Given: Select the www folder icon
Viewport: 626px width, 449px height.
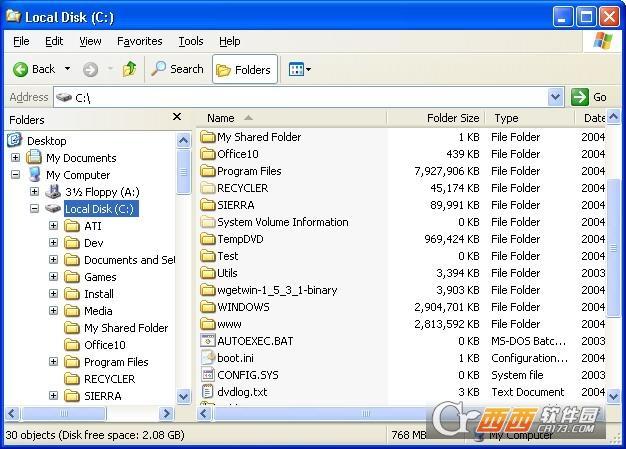Looking at the screenshot, I should point(208,324).
